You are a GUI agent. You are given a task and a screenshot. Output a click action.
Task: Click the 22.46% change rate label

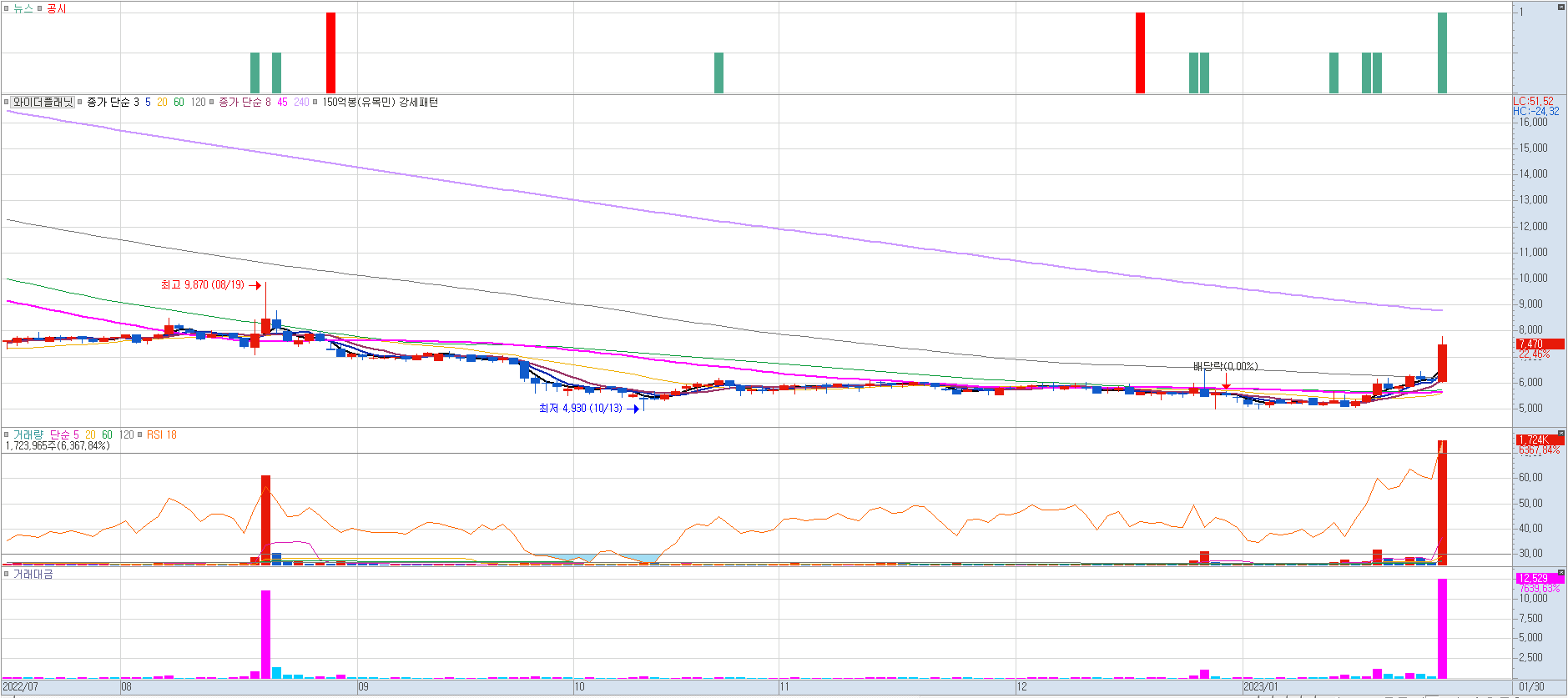coord(1534,354)
